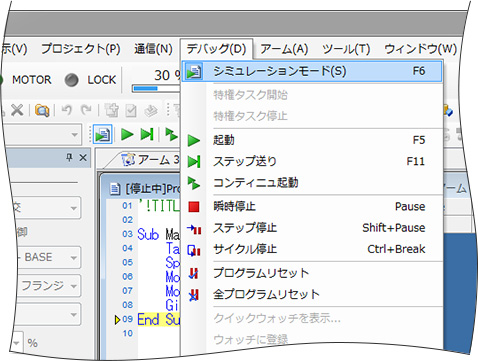Select 瞬時停止 menu entry
478x361 pixels.
pyautogui.click(x=312, y=207)
